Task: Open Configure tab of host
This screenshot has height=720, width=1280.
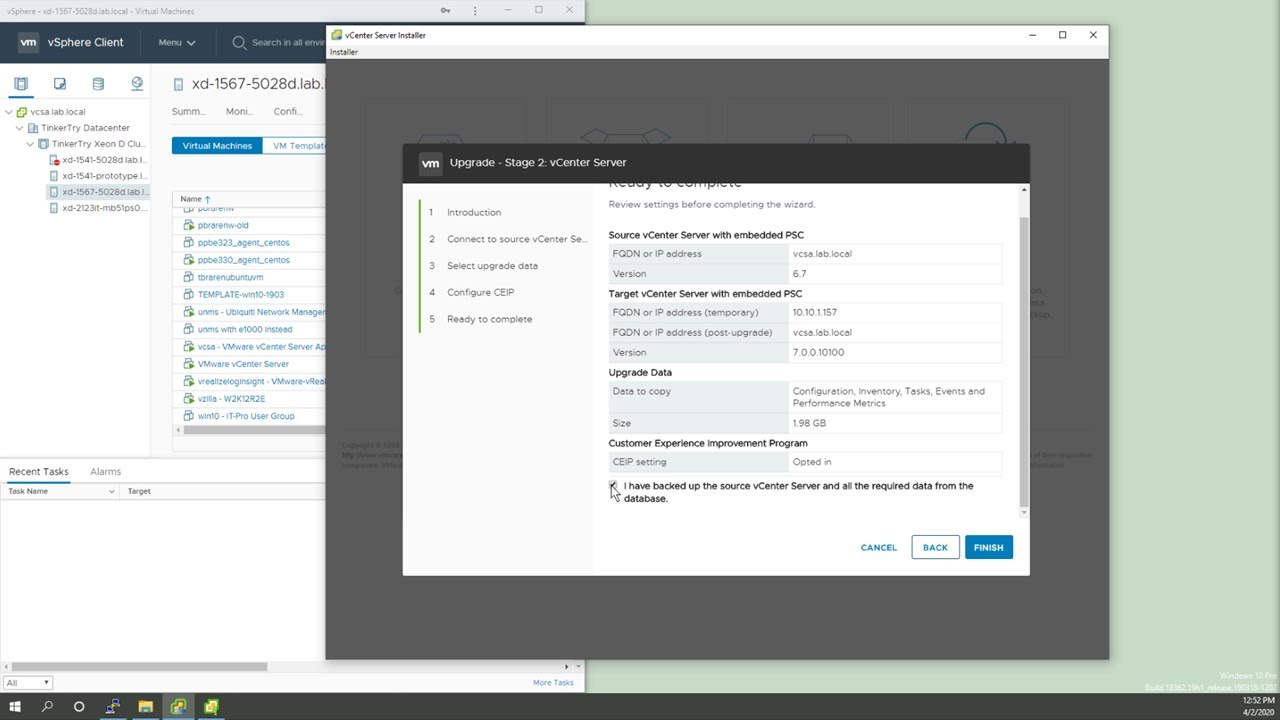Action: (287, 111)
